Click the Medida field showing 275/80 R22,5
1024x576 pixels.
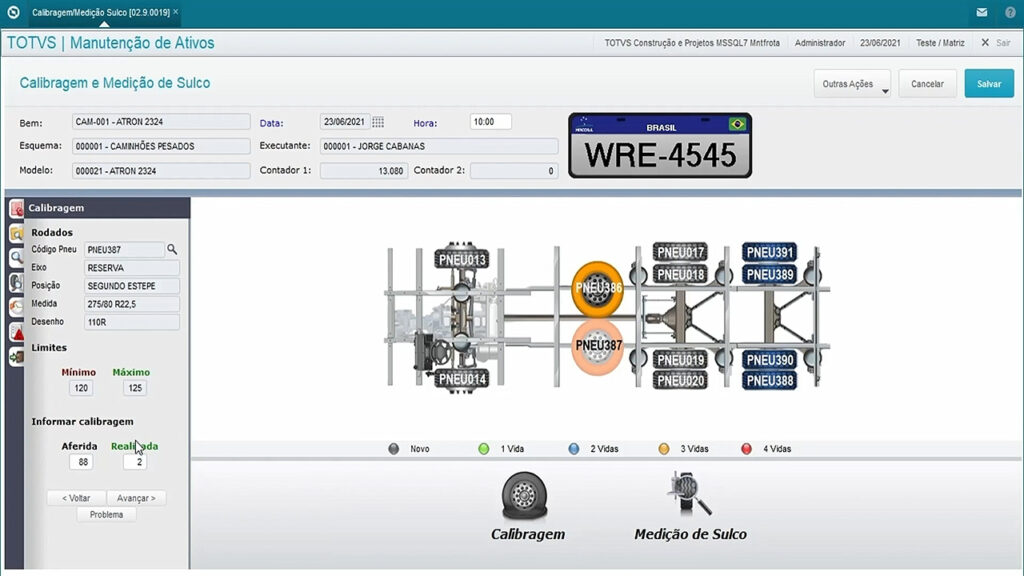point(131,304)
